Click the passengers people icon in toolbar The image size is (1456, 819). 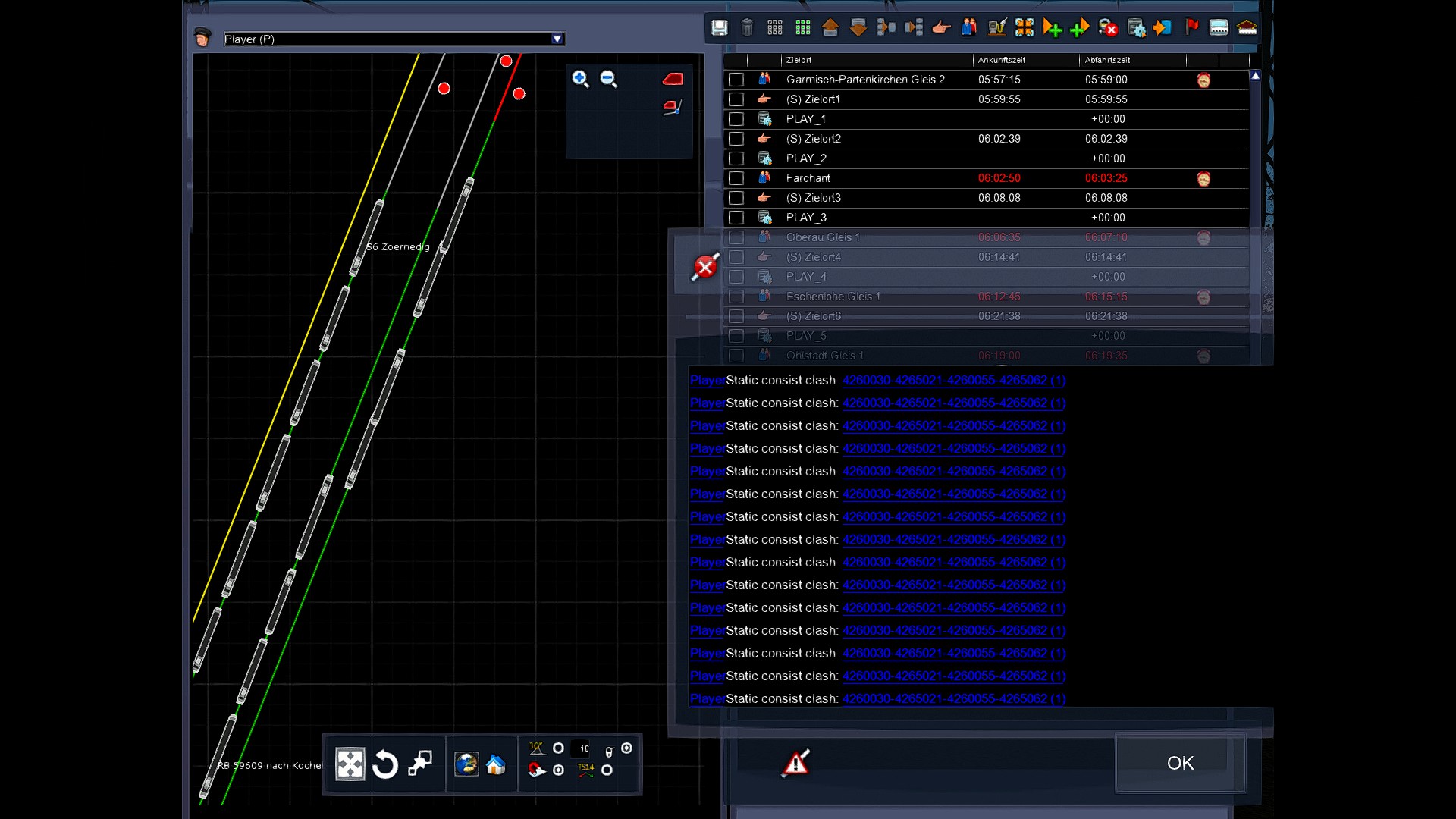969,28
